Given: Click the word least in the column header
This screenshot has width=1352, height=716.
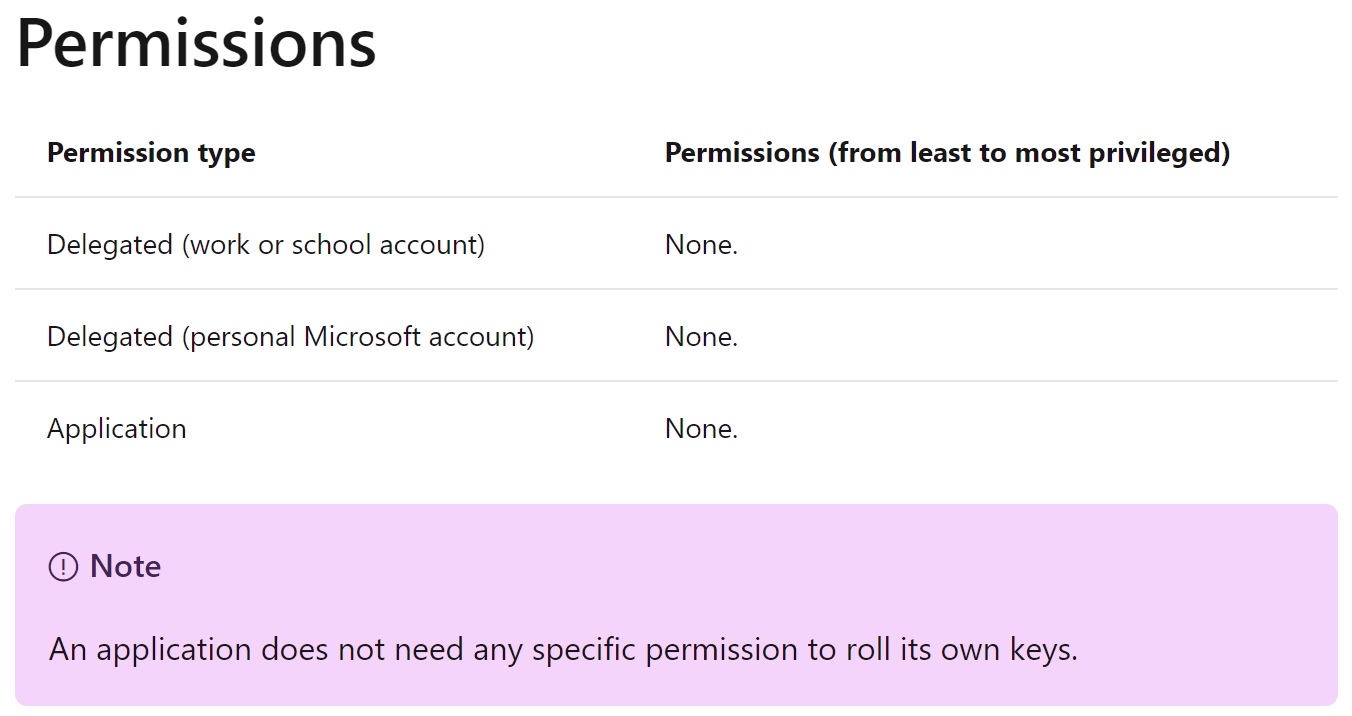Looking at the screenshot, I should [x=935, y=153].
